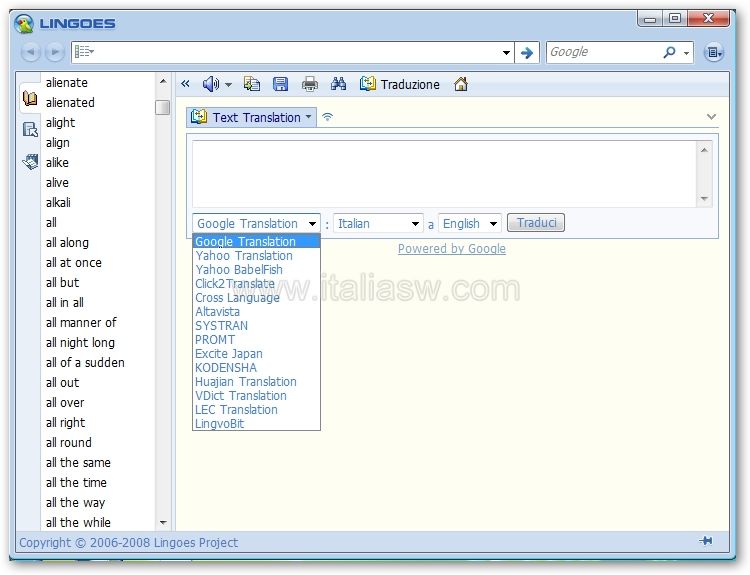Open the main menu icon at top right
Image resolution: width=750 pixels, height=575 pixels.
coord(714,52)
